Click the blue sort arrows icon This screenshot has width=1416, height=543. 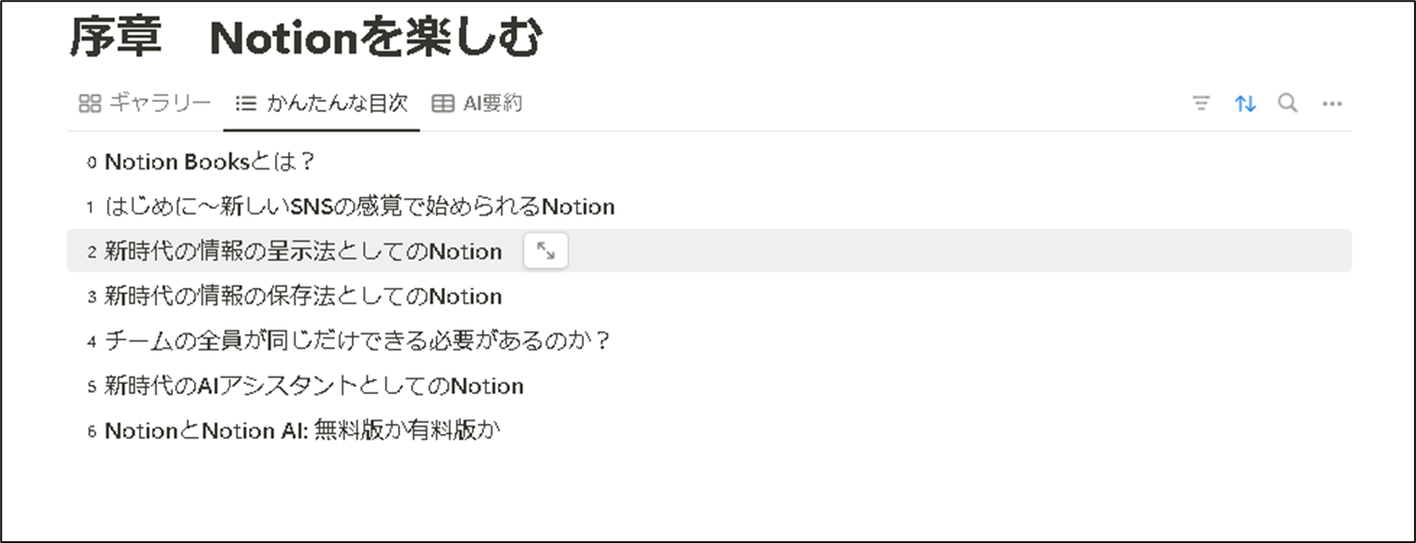(1245, 103)
